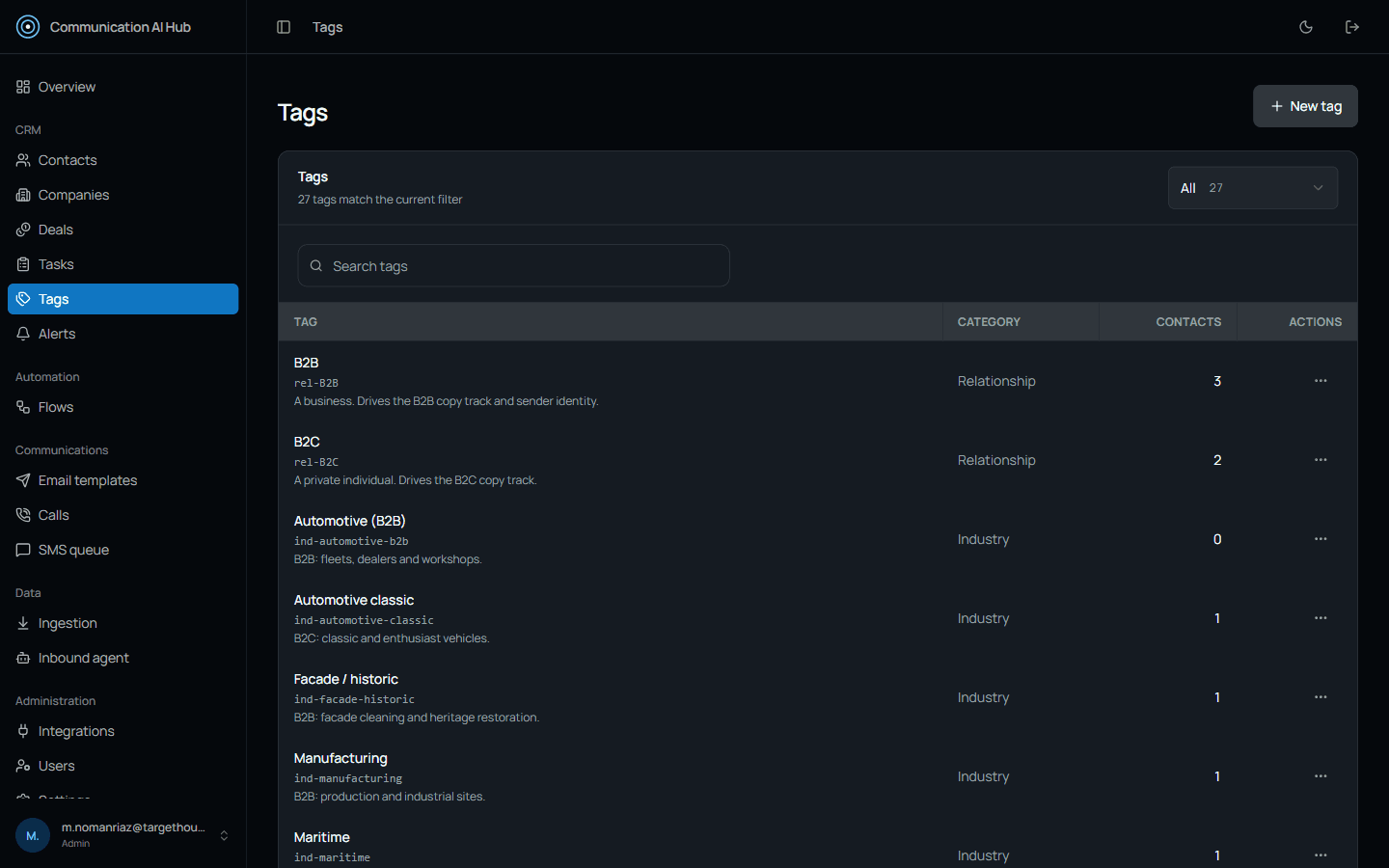Open Contacts from the sidebar

click(x=123, y=160)
